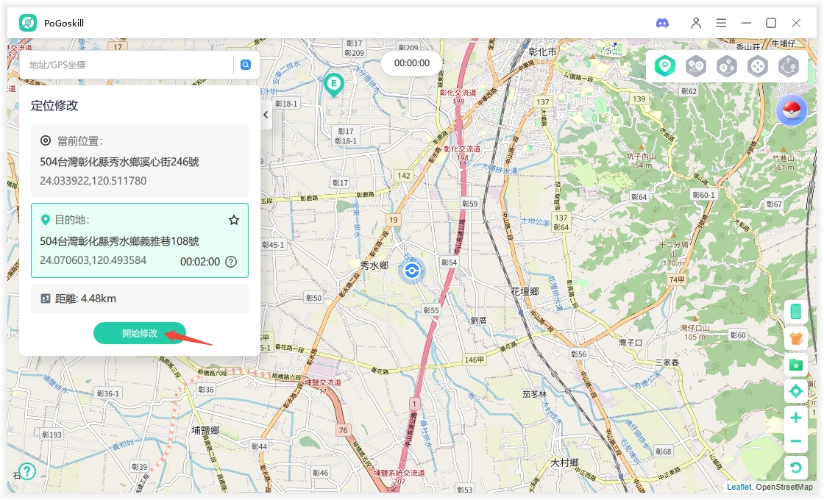
Task: Open the Pokeball floating button
Action: 791,111
